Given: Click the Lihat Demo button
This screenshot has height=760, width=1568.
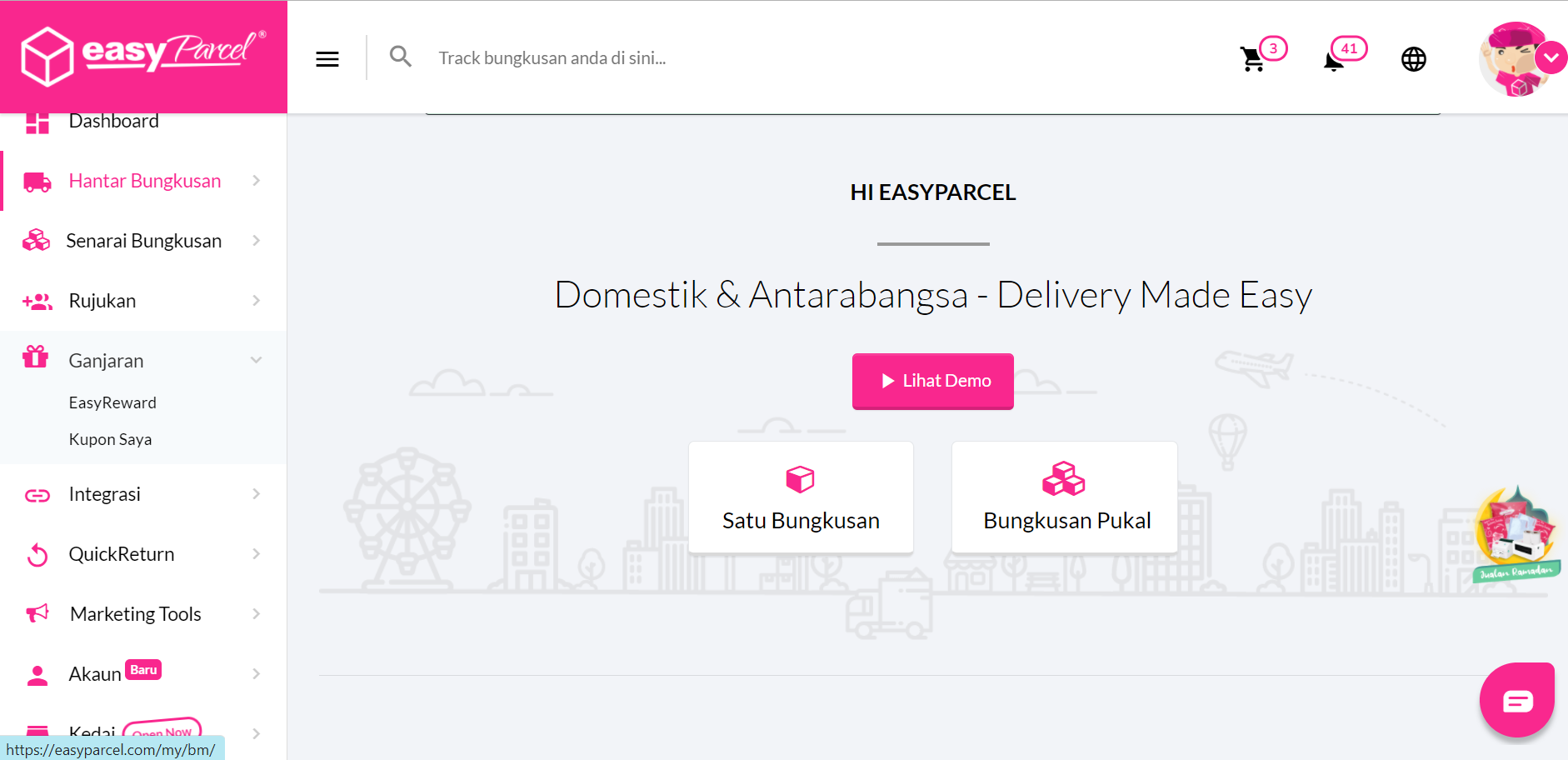Looking at the screenshot, I should [932, 381].
